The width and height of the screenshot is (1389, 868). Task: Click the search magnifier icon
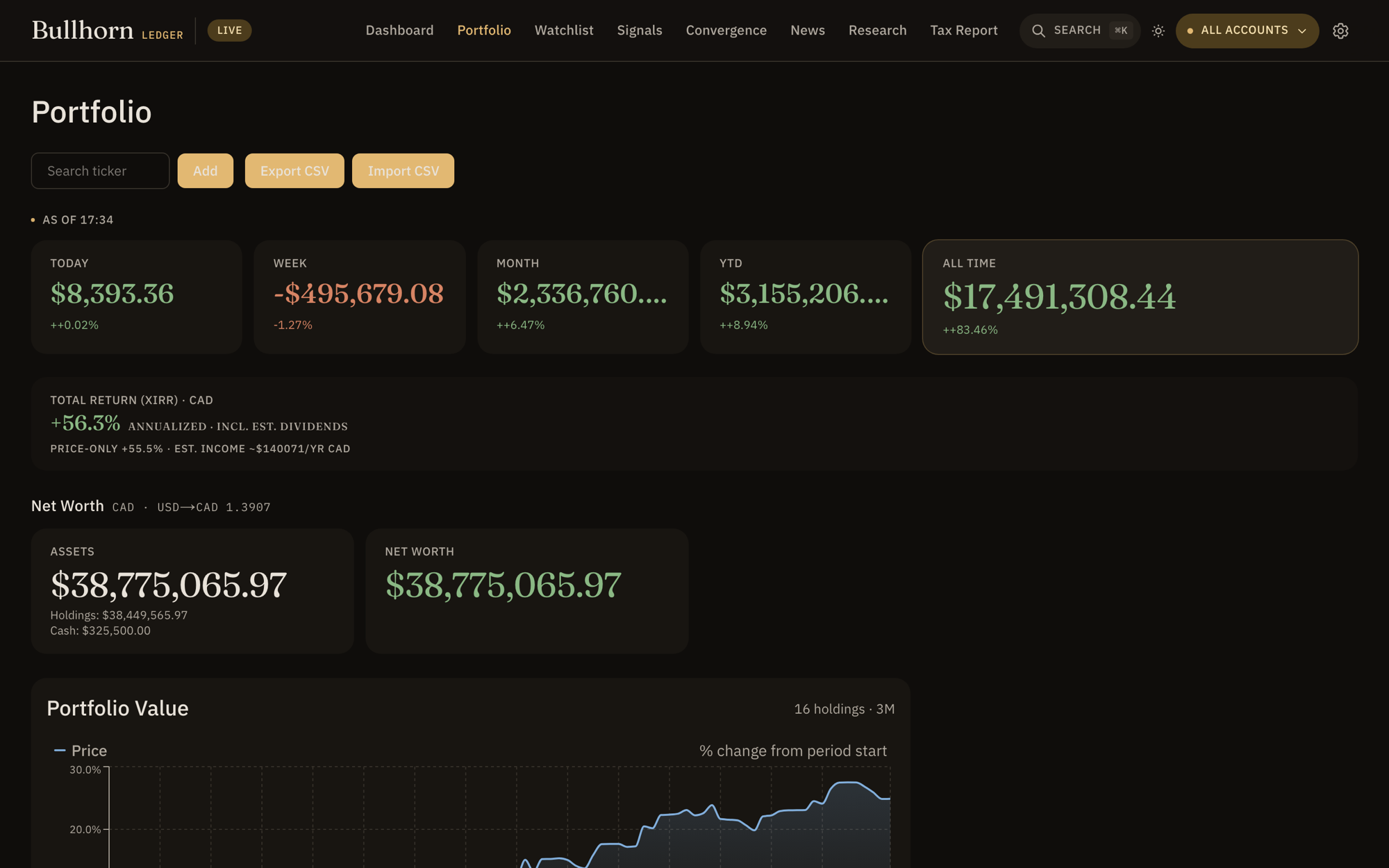point(1038,31)
